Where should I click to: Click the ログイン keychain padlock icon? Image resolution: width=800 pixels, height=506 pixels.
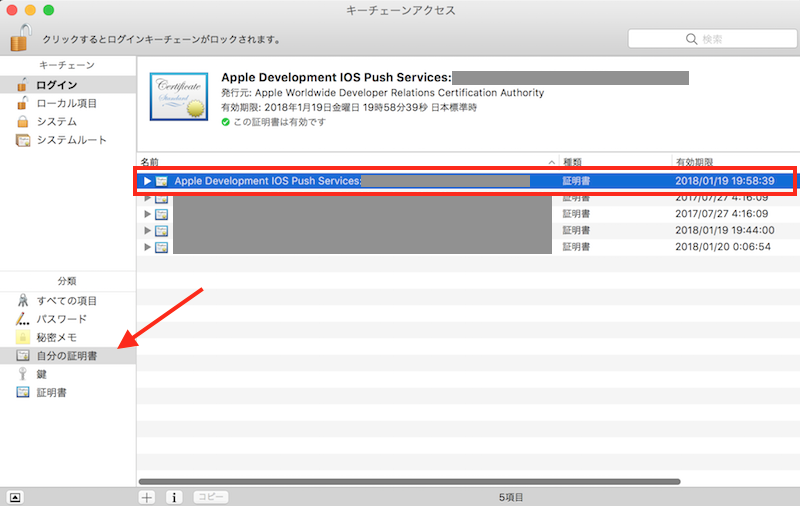(x=22, y=85)
